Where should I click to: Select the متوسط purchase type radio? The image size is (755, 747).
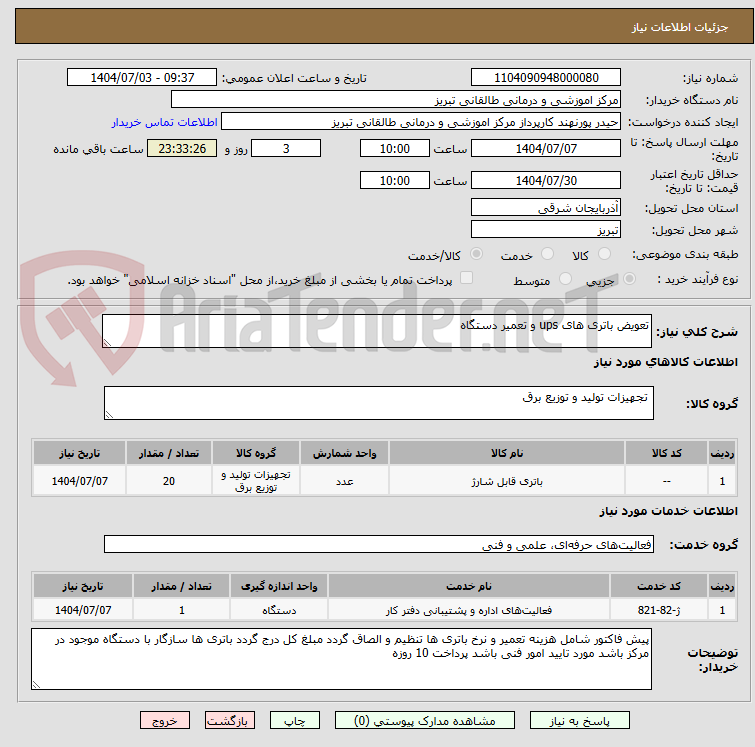tap(565, 279)
